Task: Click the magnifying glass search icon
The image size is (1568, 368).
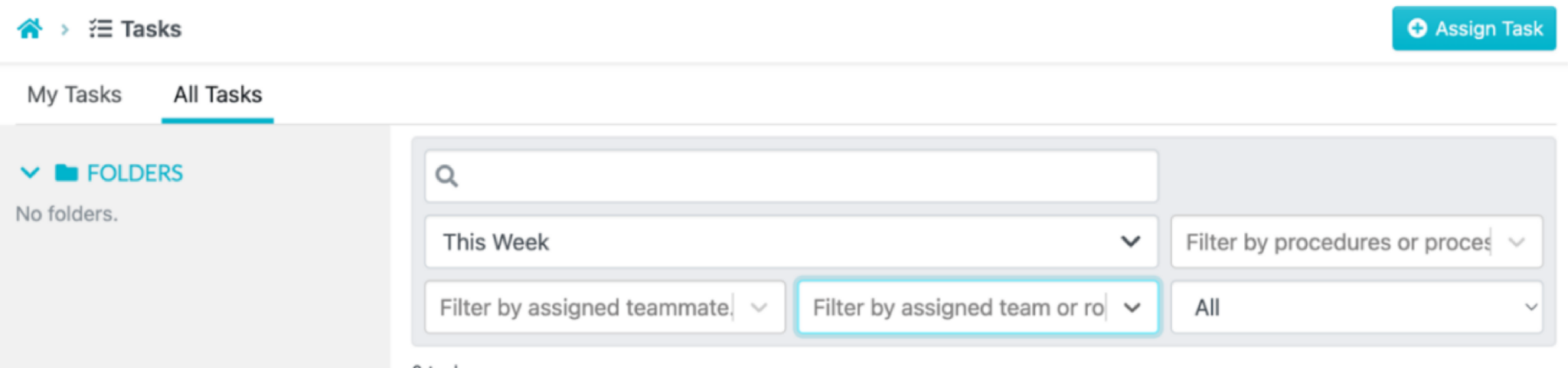Action: 446,176
